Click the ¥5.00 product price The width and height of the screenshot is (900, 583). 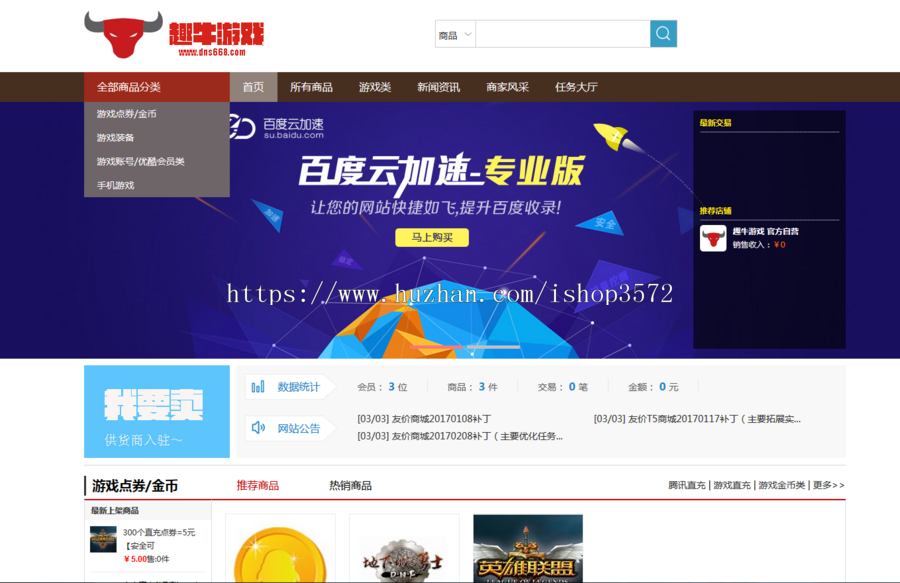pyautogui.click(x=135, y=559)
